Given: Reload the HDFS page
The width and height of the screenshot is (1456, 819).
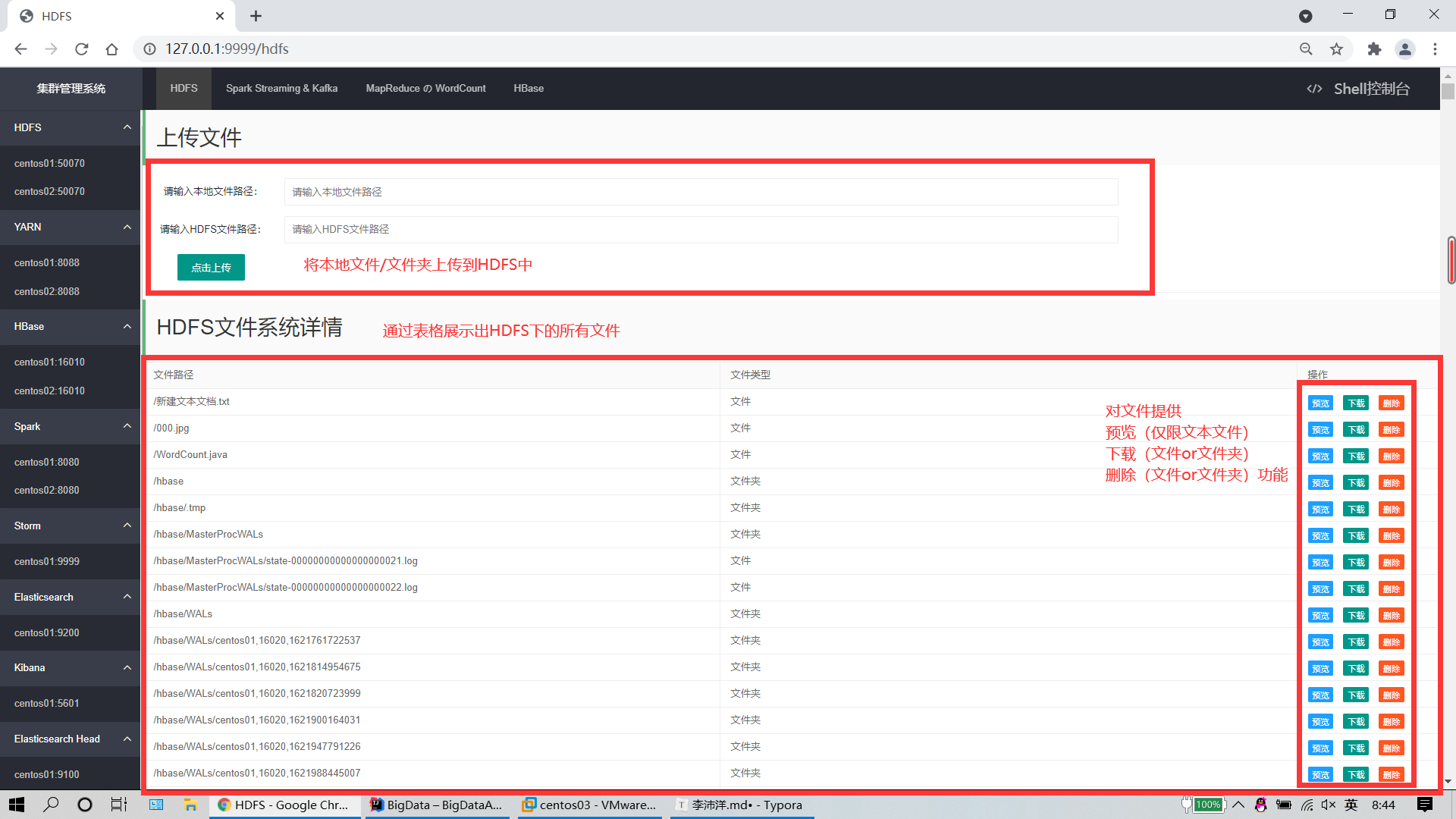Looking at the screenshot, I should click(82, 49).
